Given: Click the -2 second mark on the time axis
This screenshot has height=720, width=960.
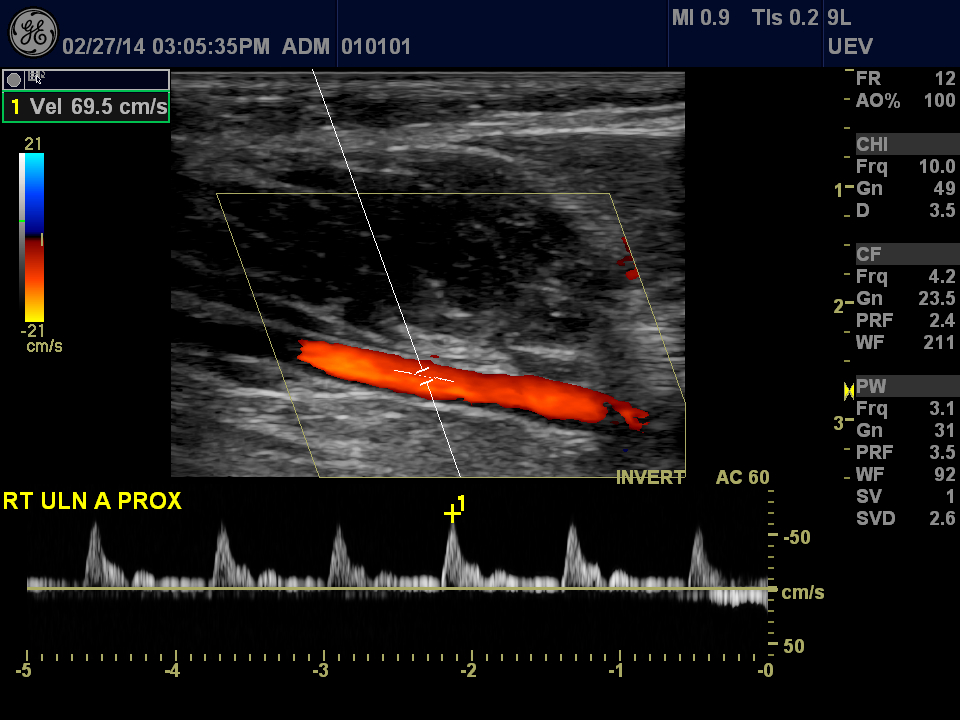Looking at the screenshot, I should [x=468, y=670].
